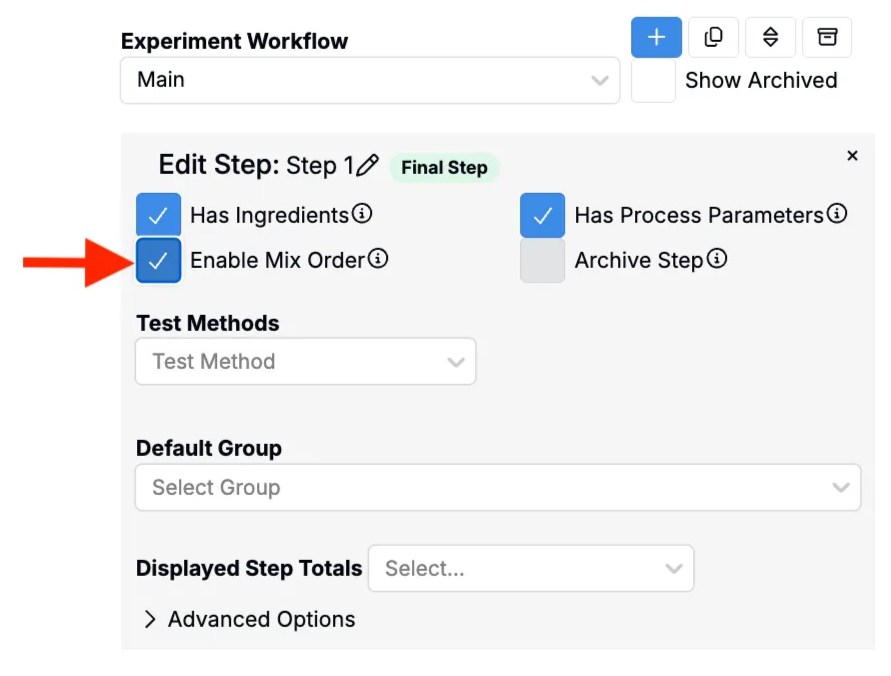This screenshot has width=891, height=676.
Task: Click the archive box icon in toolbar
Action: (827, 37)
